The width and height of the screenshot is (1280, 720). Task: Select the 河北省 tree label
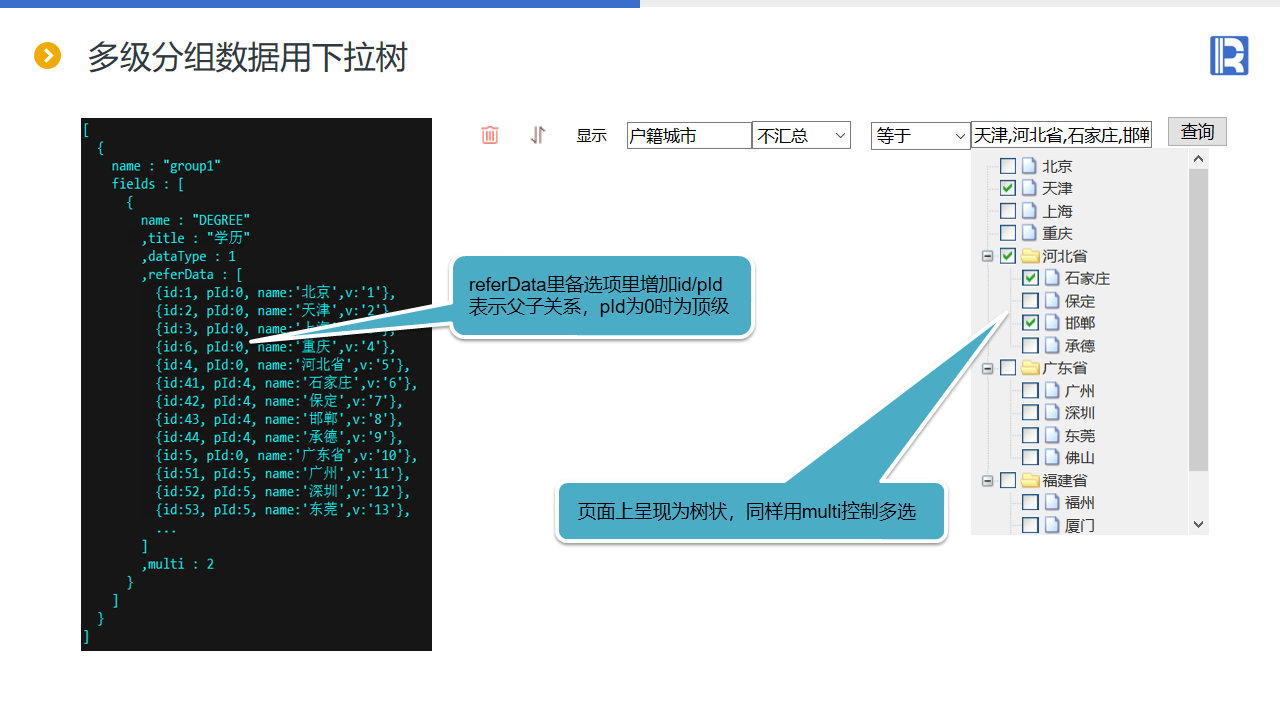[x=1065, y=256]
